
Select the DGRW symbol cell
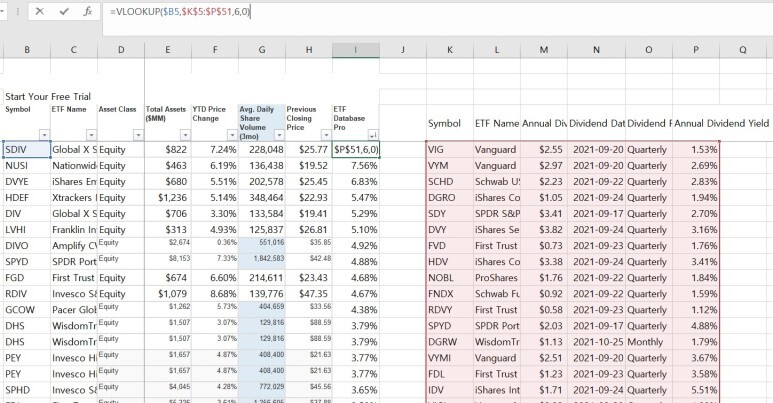click(450, 342)
